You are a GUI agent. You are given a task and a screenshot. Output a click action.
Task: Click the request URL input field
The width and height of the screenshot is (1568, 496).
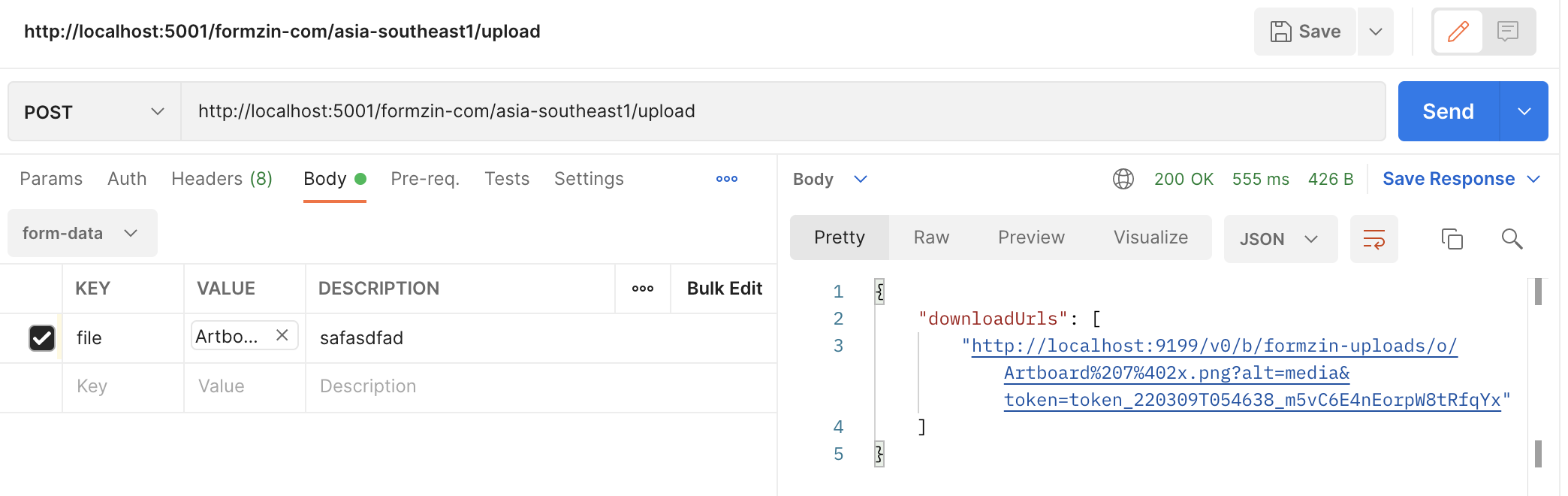[x=781, y=112]
